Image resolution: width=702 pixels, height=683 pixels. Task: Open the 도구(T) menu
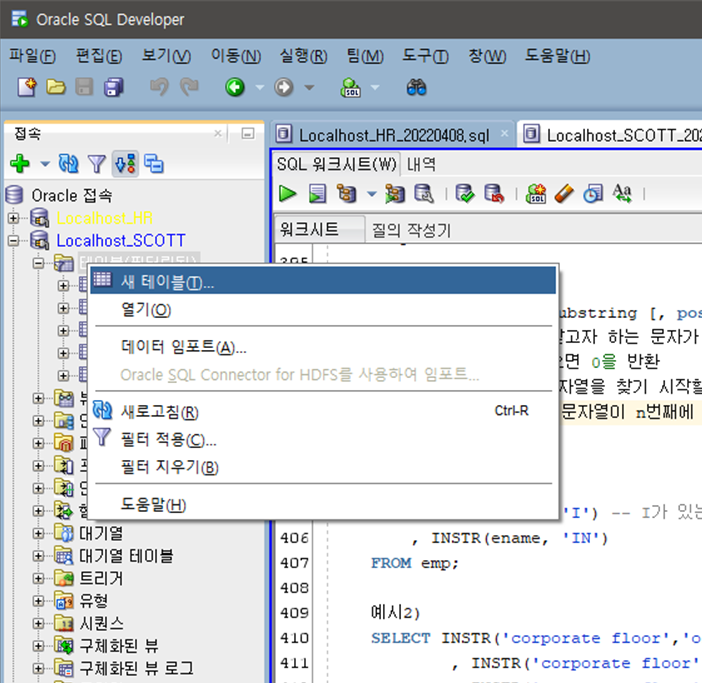[425, 55]
